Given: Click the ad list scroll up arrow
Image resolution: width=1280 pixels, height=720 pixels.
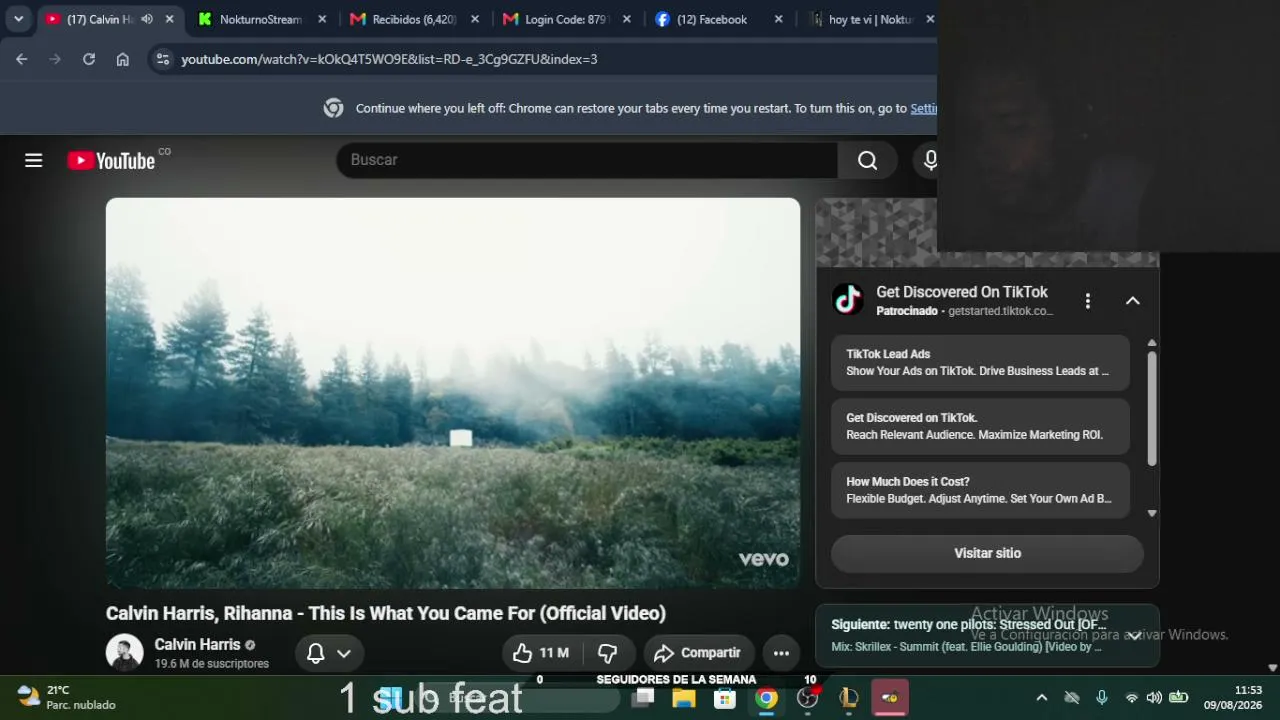Looking at the screenshot, I should 1152,343.
